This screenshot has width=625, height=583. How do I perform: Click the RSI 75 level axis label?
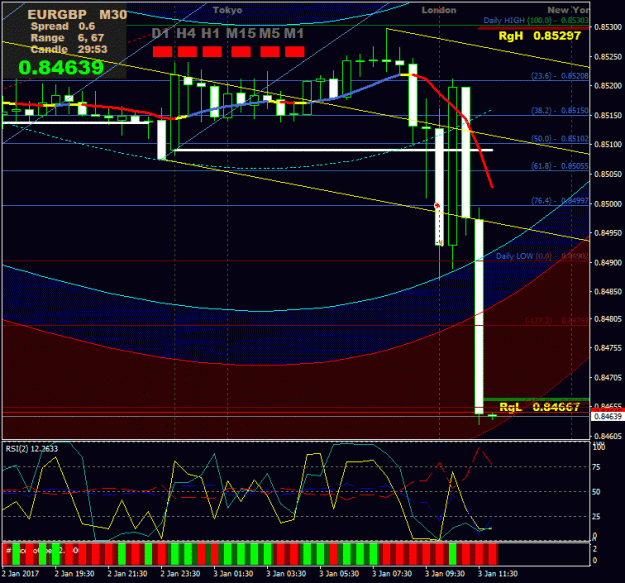[596, 467]
